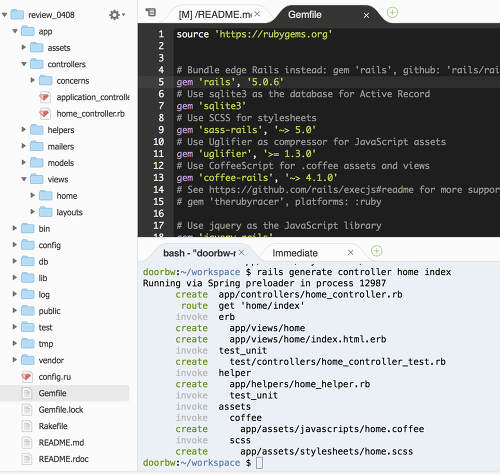Click the README.md file icon
Viewport: 500px width, 474px height.
(x=27, y=442)
